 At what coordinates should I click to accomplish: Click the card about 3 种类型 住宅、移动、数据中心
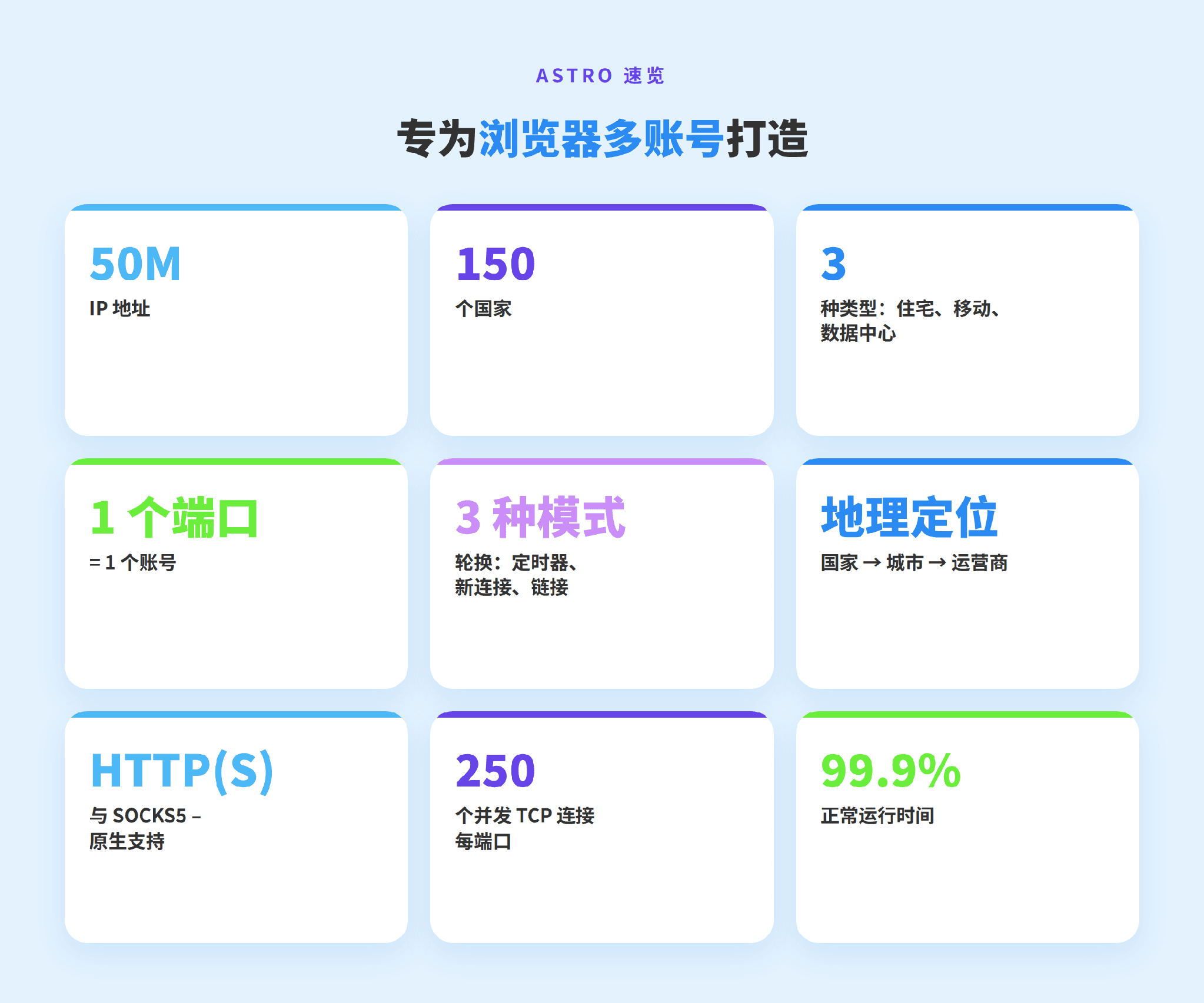(967, 320)
